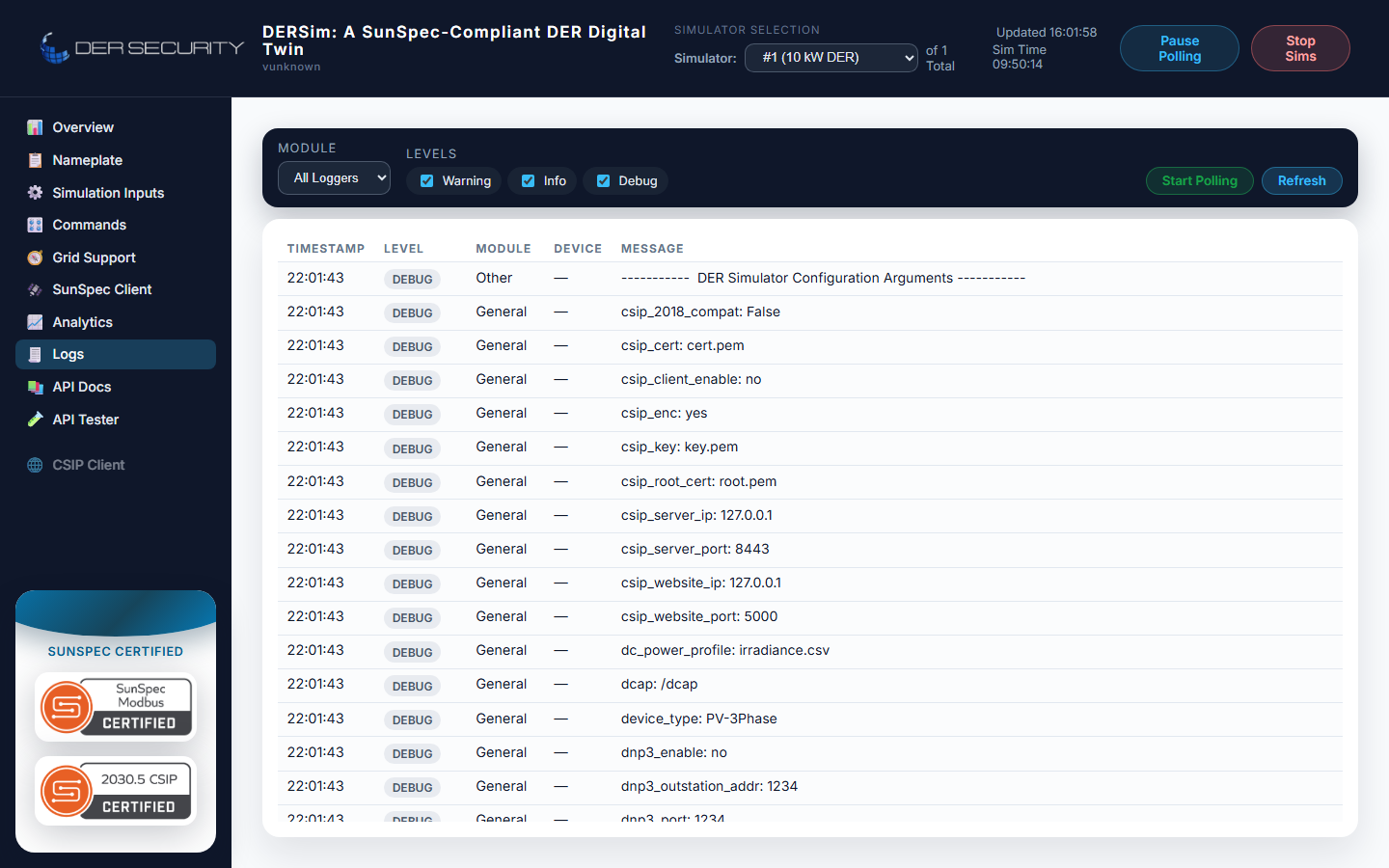The width and height of the screenshot is (1389, 868).
Task: Click the DERSim digital twin title
Action: (x=454, y=41)
